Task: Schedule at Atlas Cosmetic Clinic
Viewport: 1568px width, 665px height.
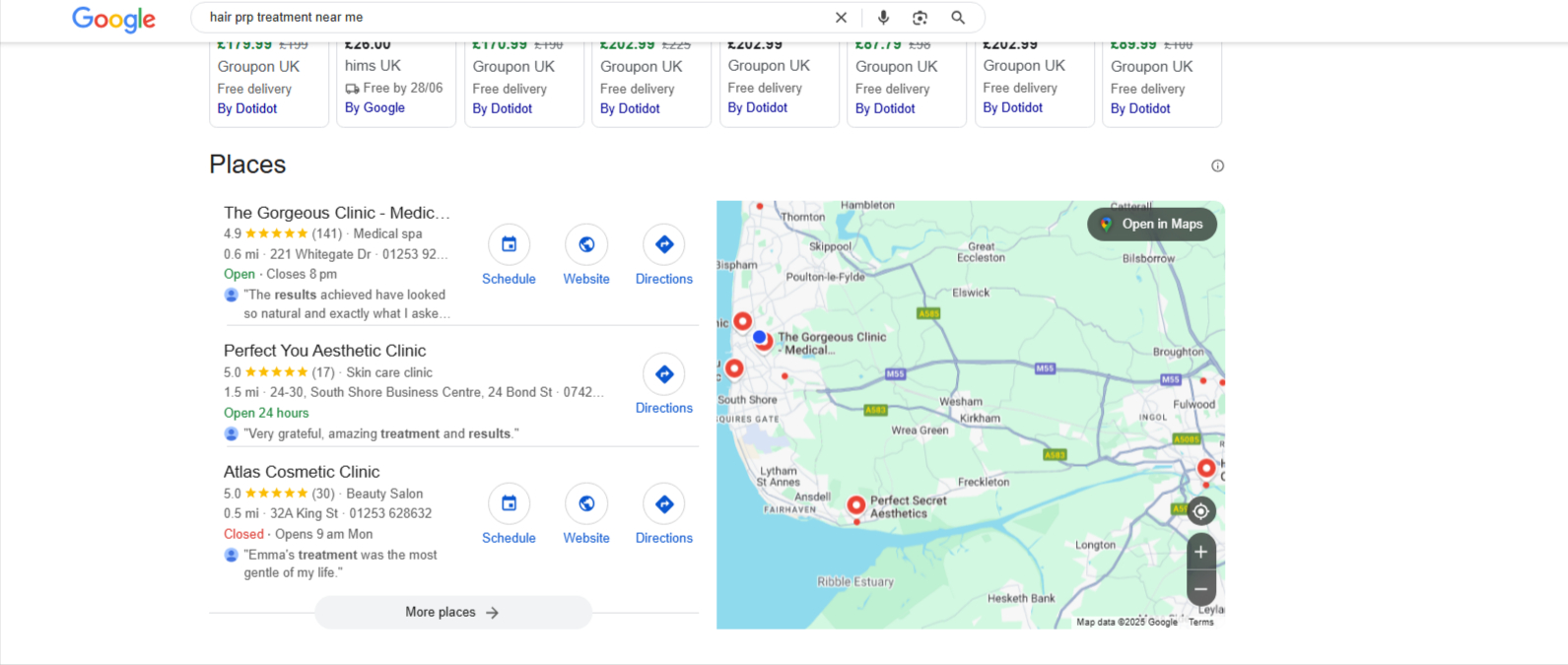Action: [x=509, y=515]
